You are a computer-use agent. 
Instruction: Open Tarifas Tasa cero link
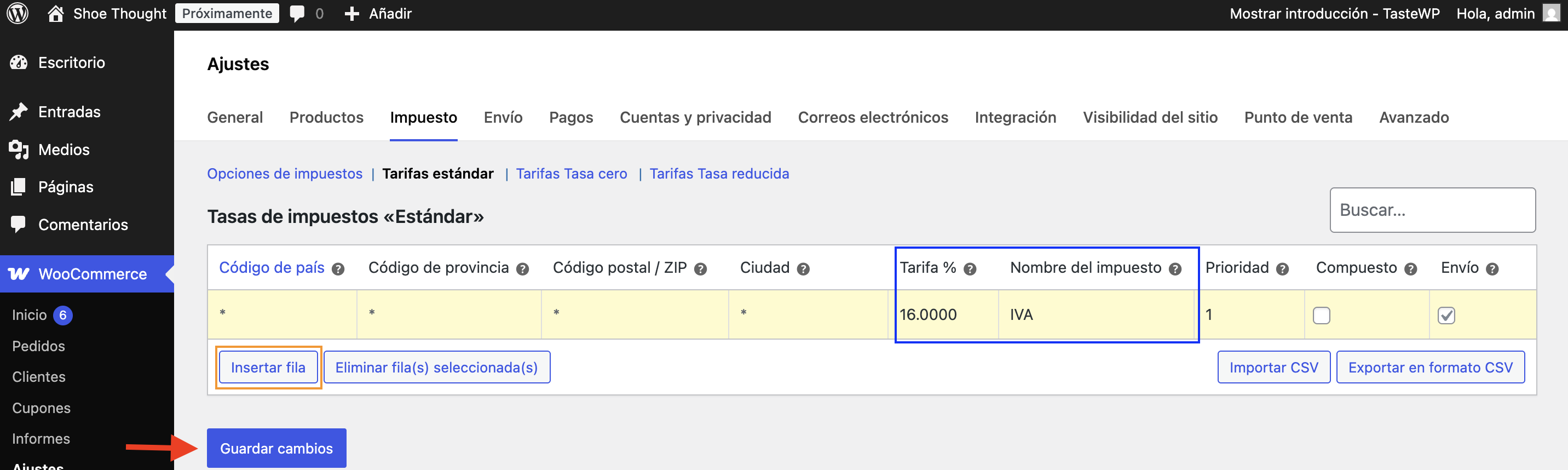click(x=571, y=174)
